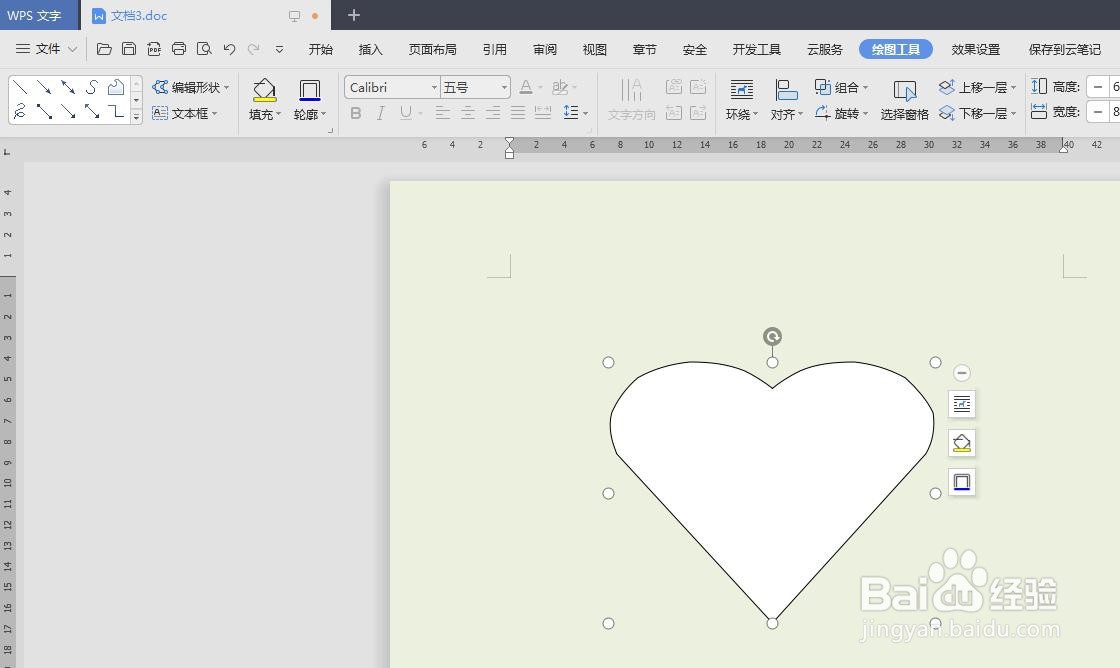
Task: Toggle distributed text alignment
Action: click(x=543, y=113)
